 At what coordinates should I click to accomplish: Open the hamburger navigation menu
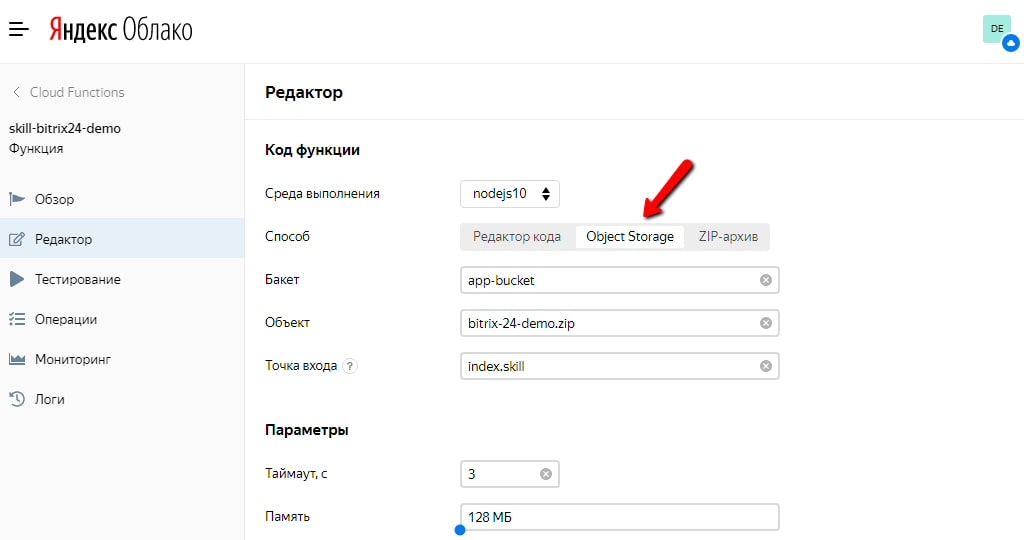(x=18, y=29)
